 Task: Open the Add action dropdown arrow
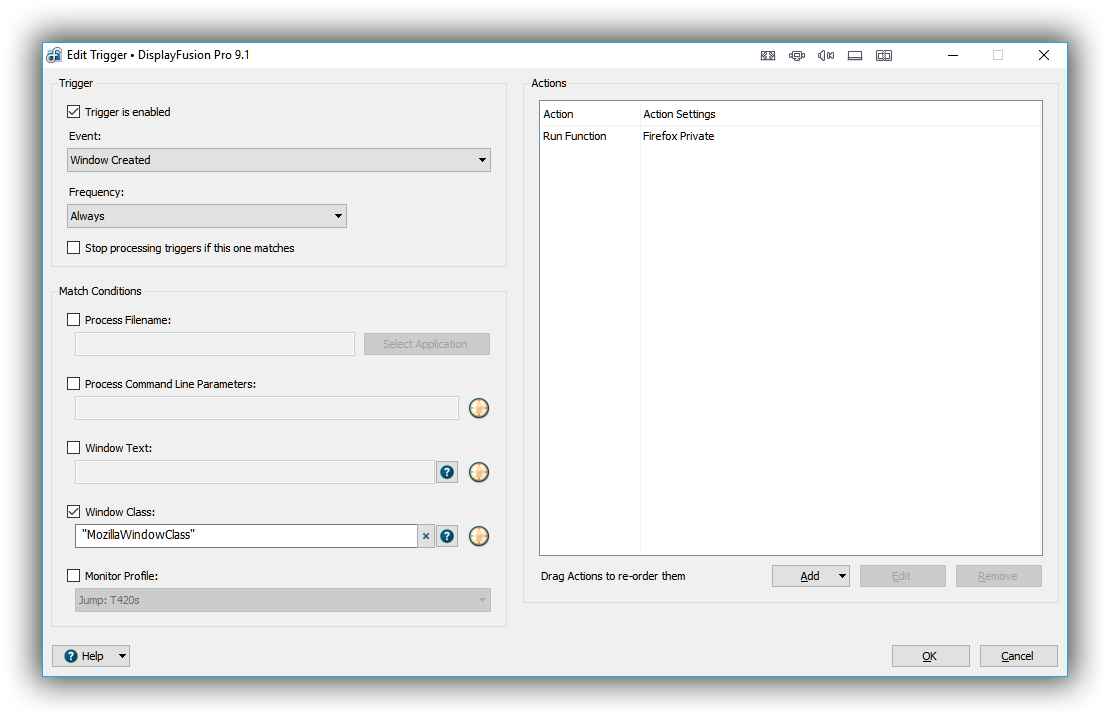(x=842, y=576)
